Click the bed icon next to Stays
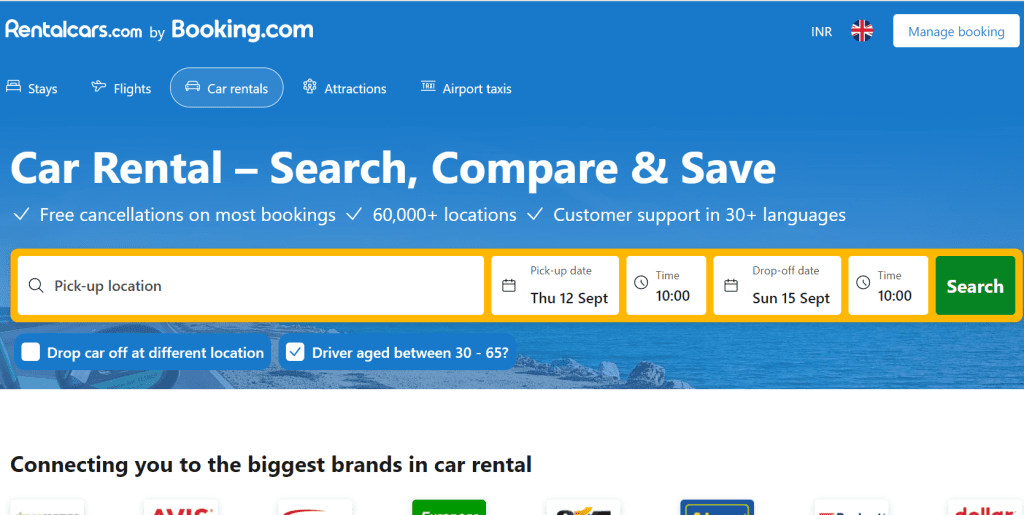The width and height of the screenshot is (1024, 515). (14, 87)
